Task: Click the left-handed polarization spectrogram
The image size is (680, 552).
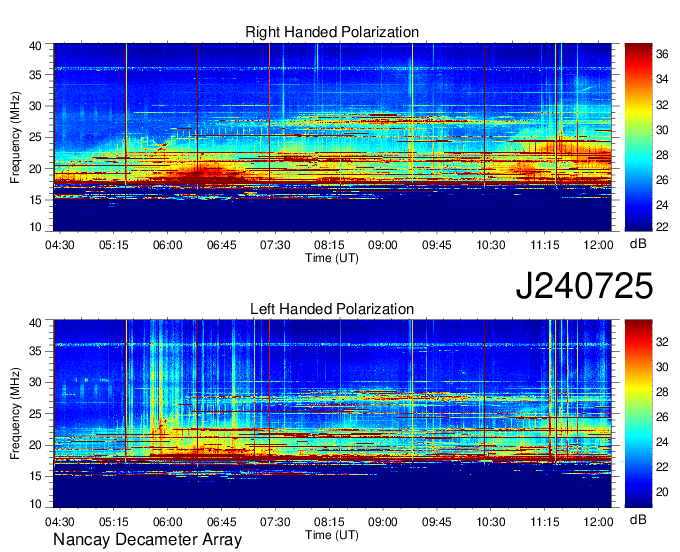Action: (332, 414)
